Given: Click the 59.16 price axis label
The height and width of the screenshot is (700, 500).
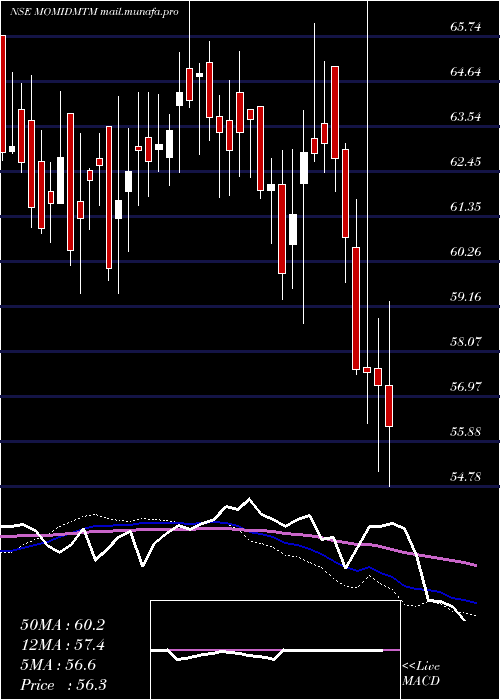Looking at the screenshot, I should (x=466, y=296).
